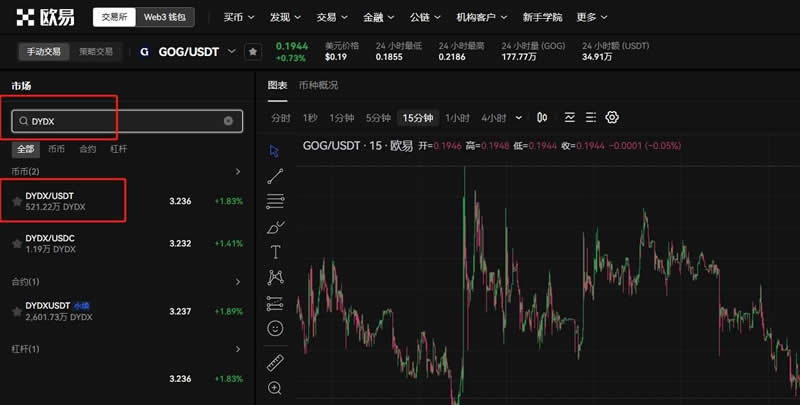Image resolution: width=800 pixels, height=405 pixels.
Task: Select the 1小时 chart interval
Action: [x=457, y=118]
